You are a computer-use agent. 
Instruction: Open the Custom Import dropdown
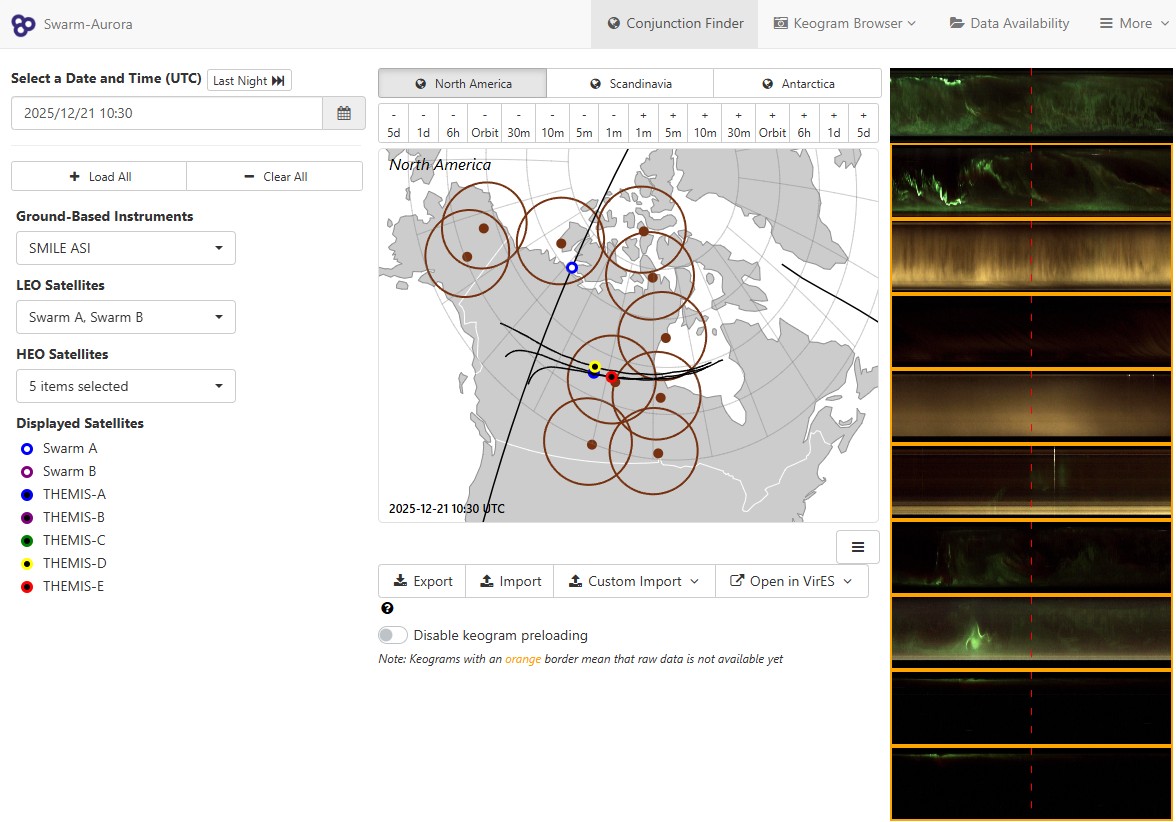[634, 581]
